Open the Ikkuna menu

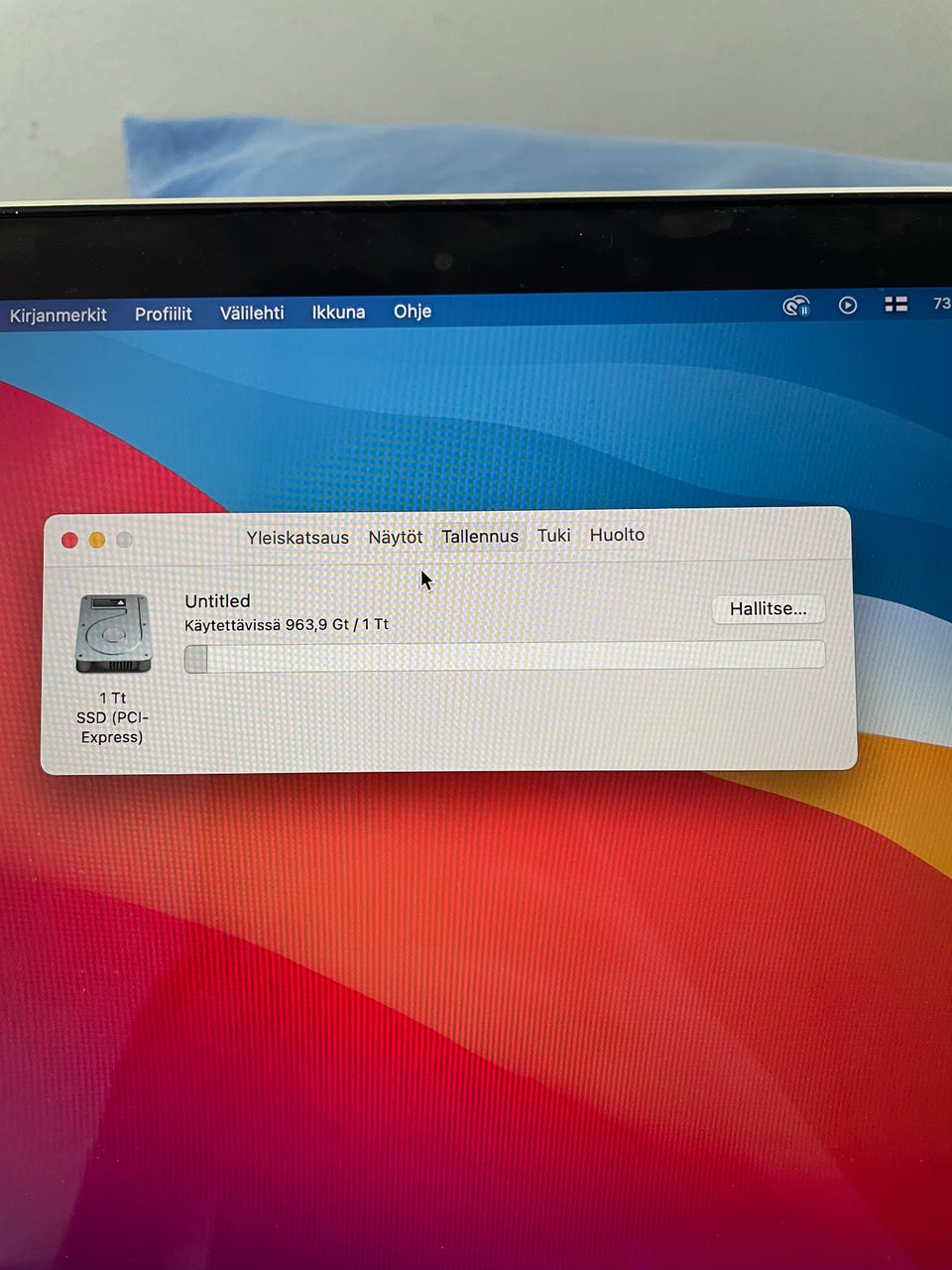[338, 312]
